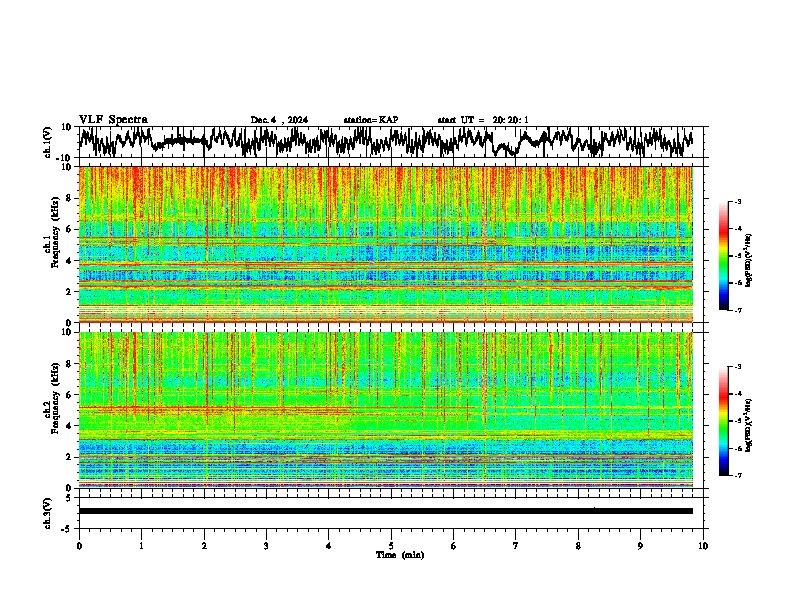Click ch.1 spectrogram "10" kHz tick label

pyautogui.click(x=67, y=167)
